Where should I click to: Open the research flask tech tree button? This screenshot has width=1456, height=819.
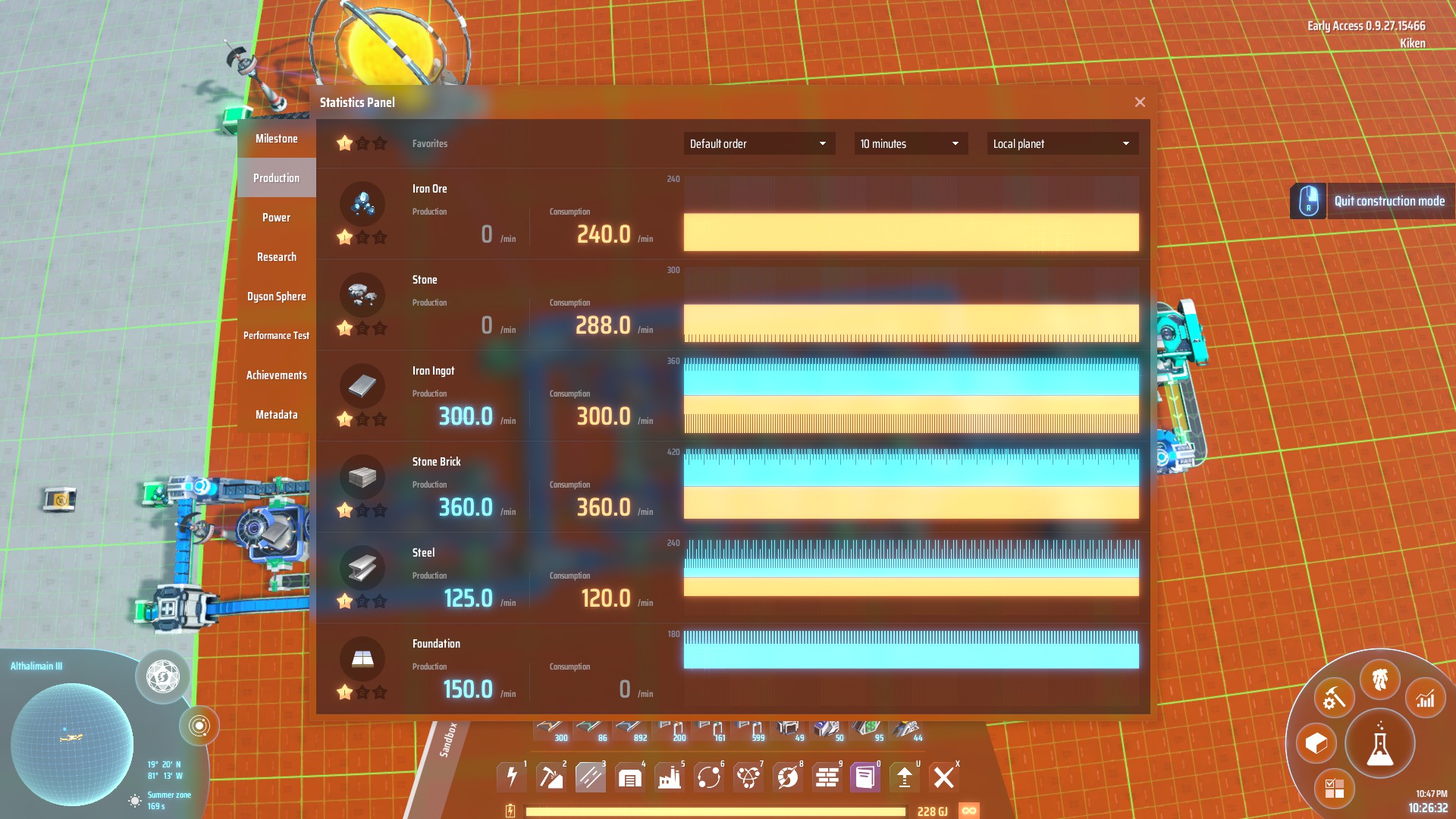click(x=1379, y=745)
